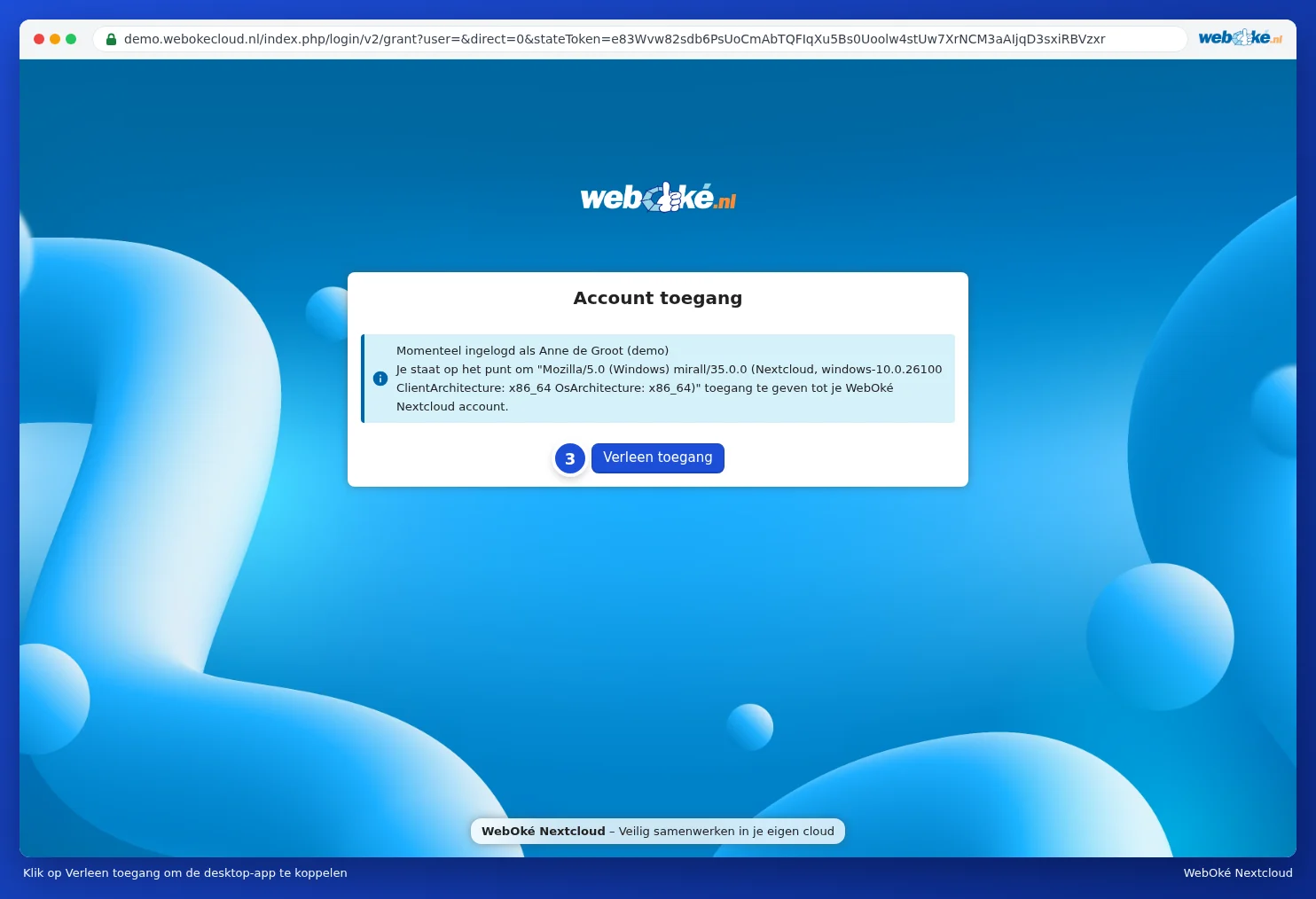Image resolution: width=1316 pixels, height=899 pixels.
Task: Click the WebOké logo above the dialog
Action: pyautogui.click(x=658, y=198)
